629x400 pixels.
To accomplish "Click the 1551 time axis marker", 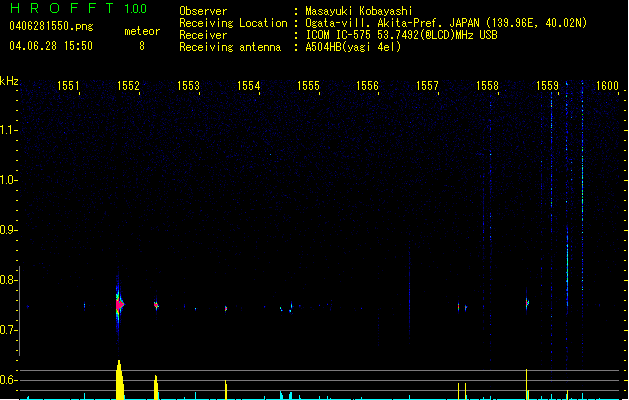I will [x=68, y=86].
